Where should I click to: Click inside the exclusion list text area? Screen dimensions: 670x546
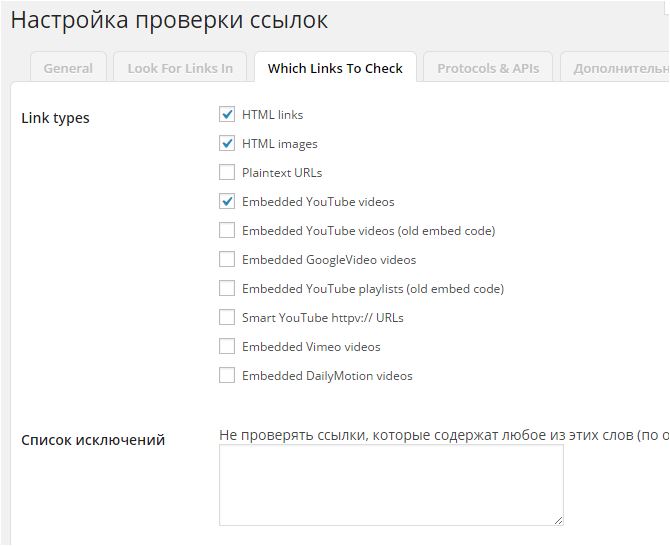click(x=391, y=485)
